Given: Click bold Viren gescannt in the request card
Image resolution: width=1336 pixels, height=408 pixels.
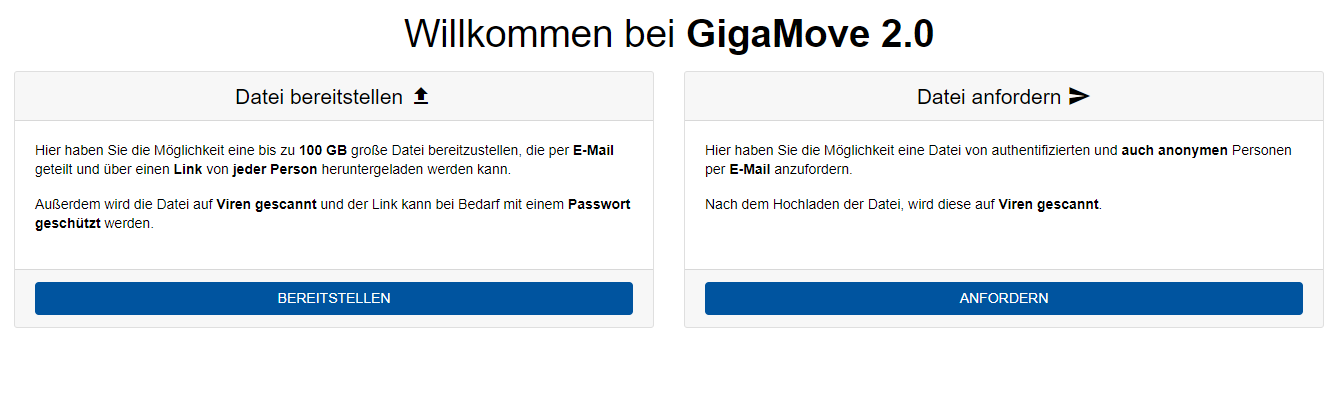Looking at the screenshot, I should point(1048,204).
